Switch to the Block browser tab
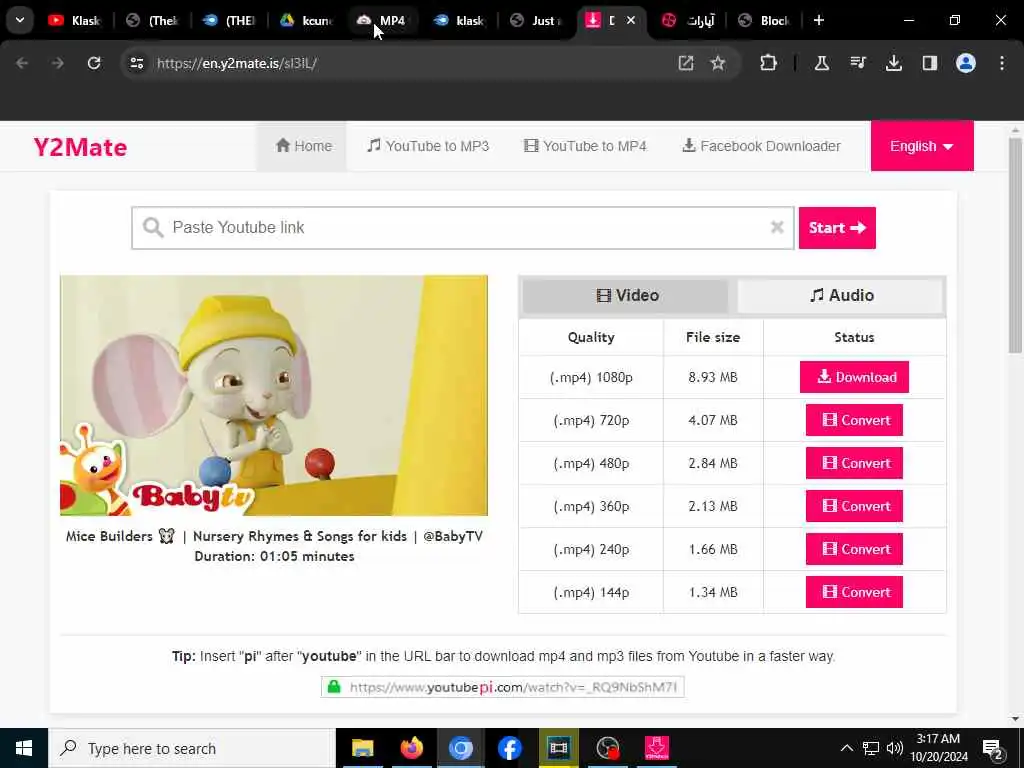This screenshot has width=1024, height=768. (764, 20)
